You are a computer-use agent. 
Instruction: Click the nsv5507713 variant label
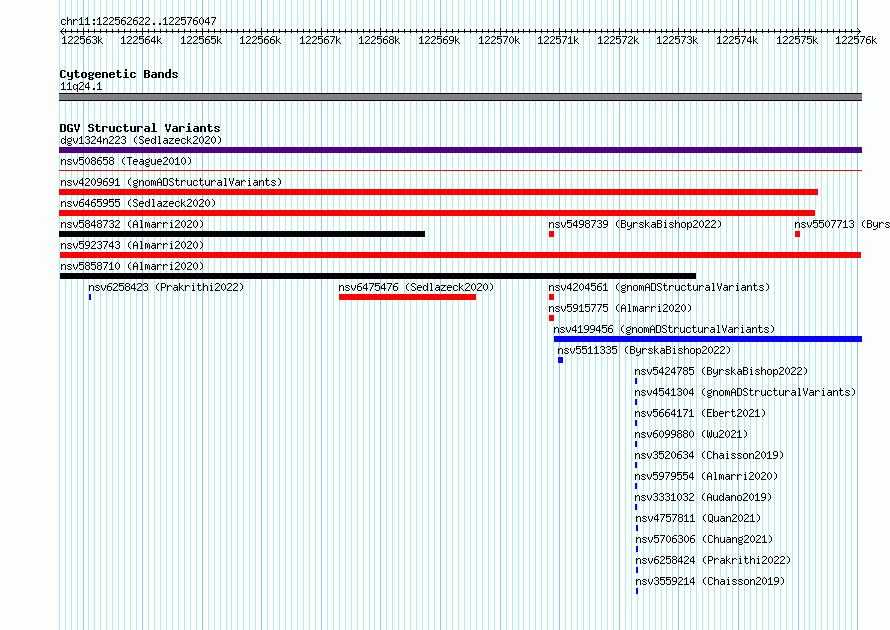click(x=842, y=224)
